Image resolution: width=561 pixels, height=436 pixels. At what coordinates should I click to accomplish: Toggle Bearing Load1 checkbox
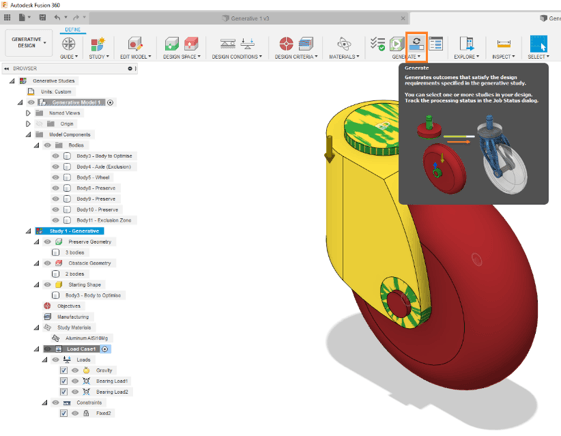click(x=64, y=381)
